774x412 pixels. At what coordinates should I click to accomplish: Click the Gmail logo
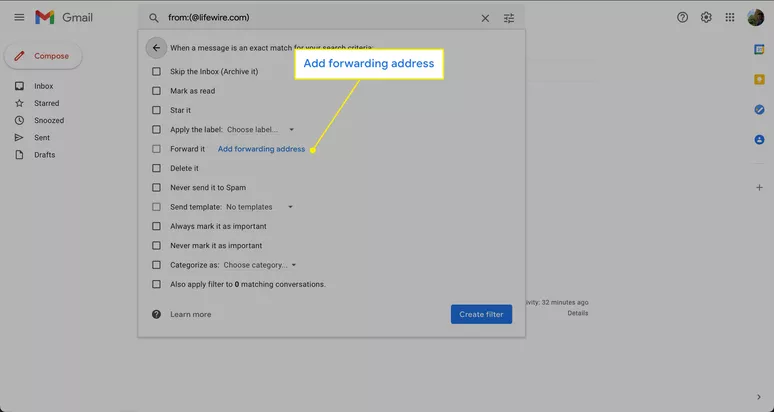point(64,17)
